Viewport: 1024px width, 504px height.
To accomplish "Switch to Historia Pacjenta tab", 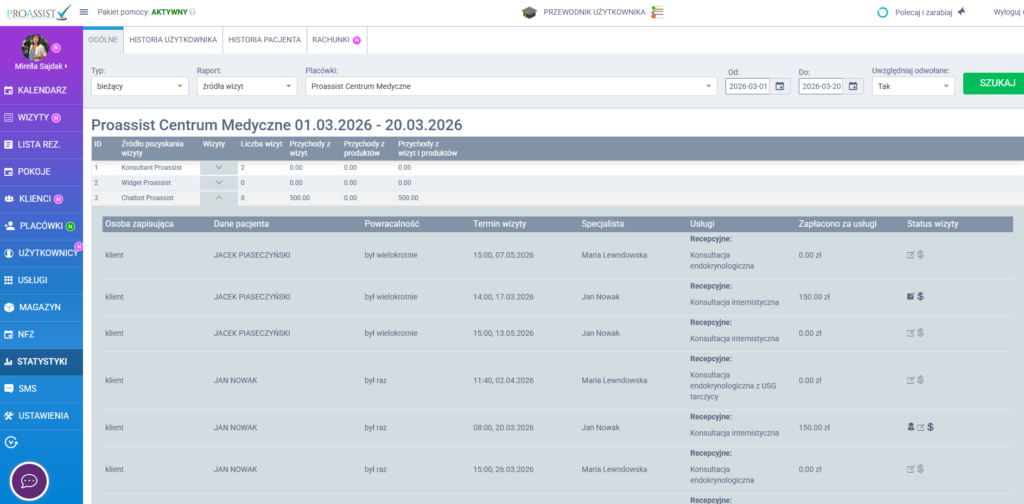I will (264, 39).
